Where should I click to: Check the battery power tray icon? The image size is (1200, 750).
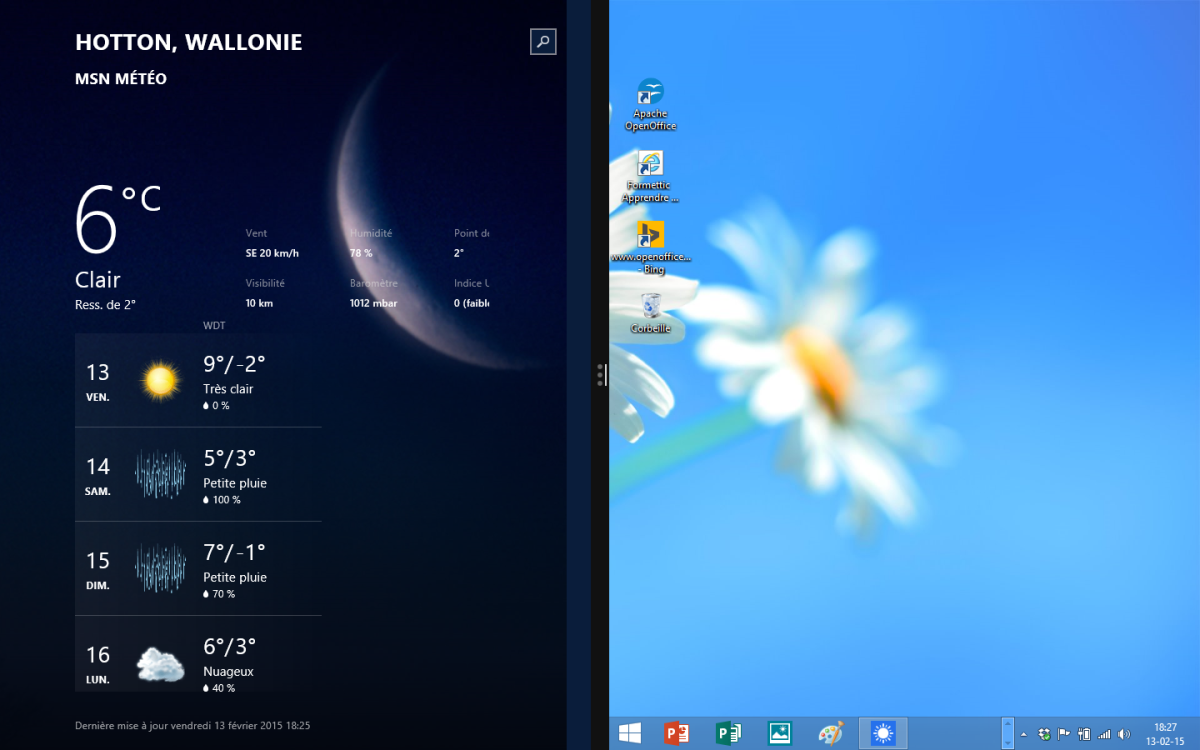coord(1084,734)
